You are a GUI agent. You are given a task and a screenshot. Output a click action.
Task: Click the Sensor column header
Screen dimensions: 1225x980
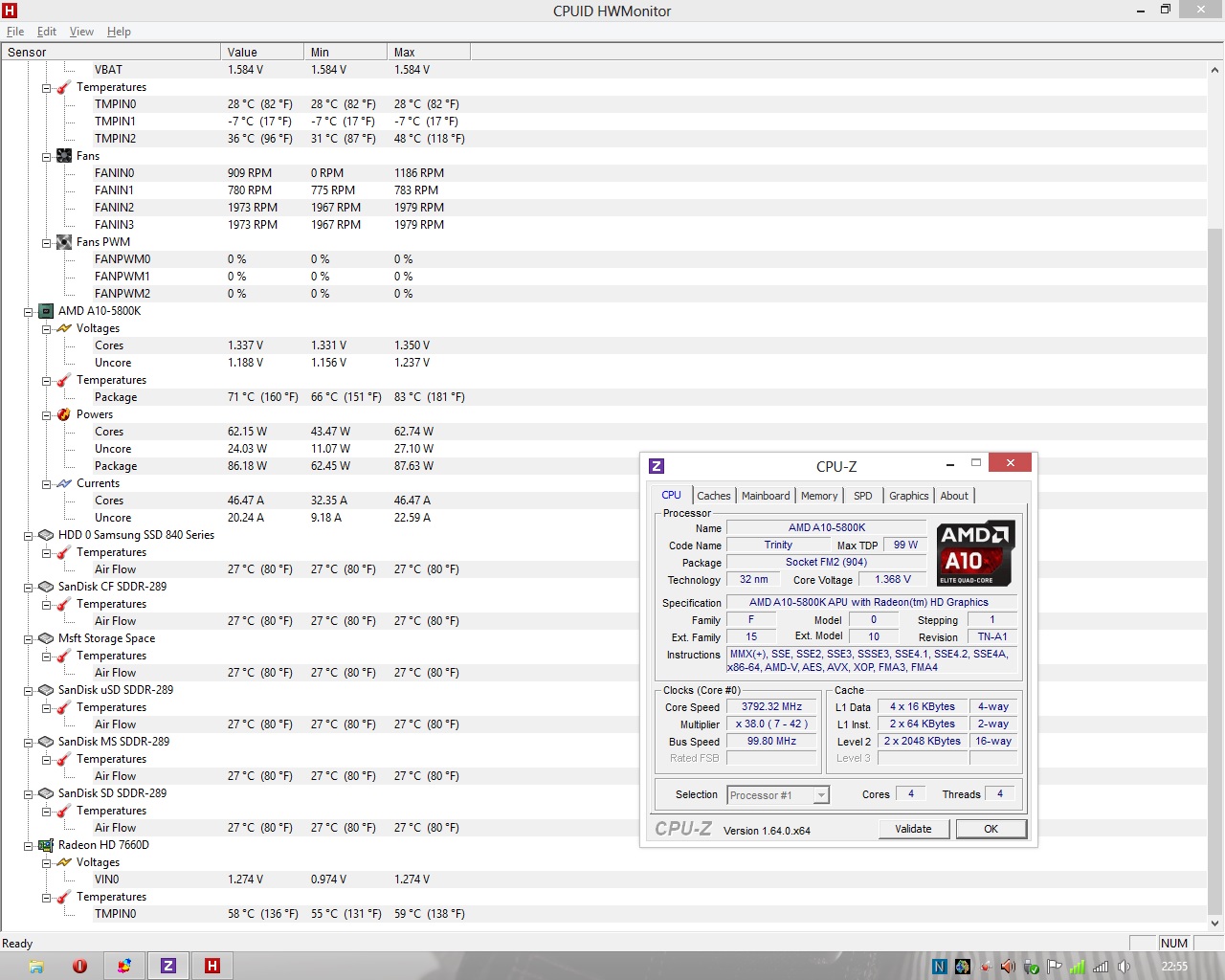[x=111, y=53]
